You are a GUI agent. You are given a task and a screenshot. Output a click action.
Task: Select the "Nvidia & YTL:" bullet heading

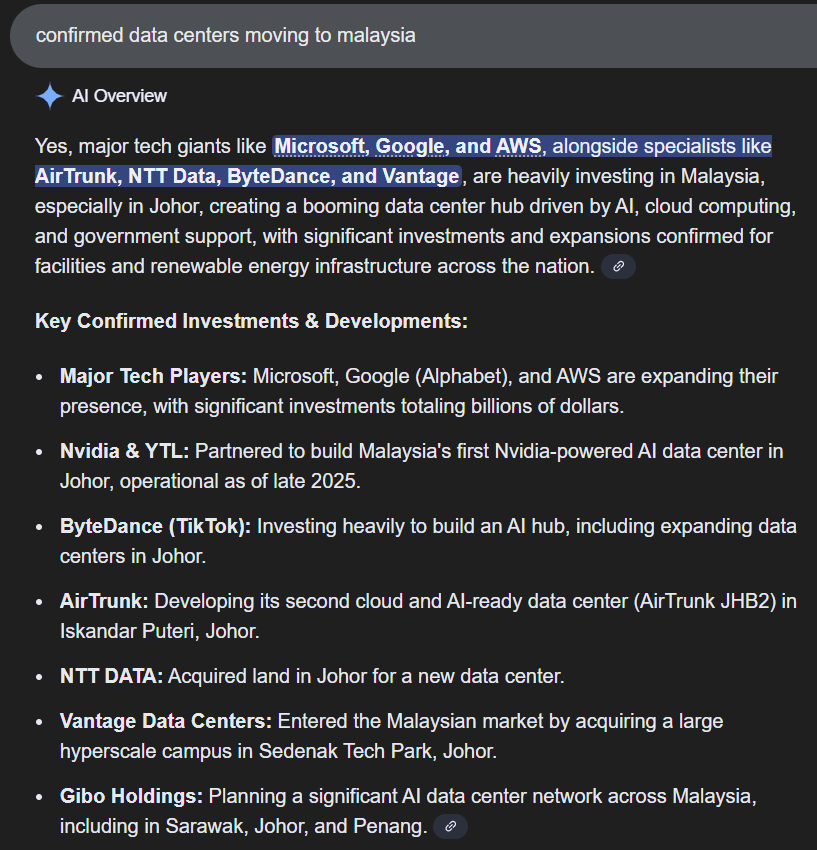[x=124, y=451]
